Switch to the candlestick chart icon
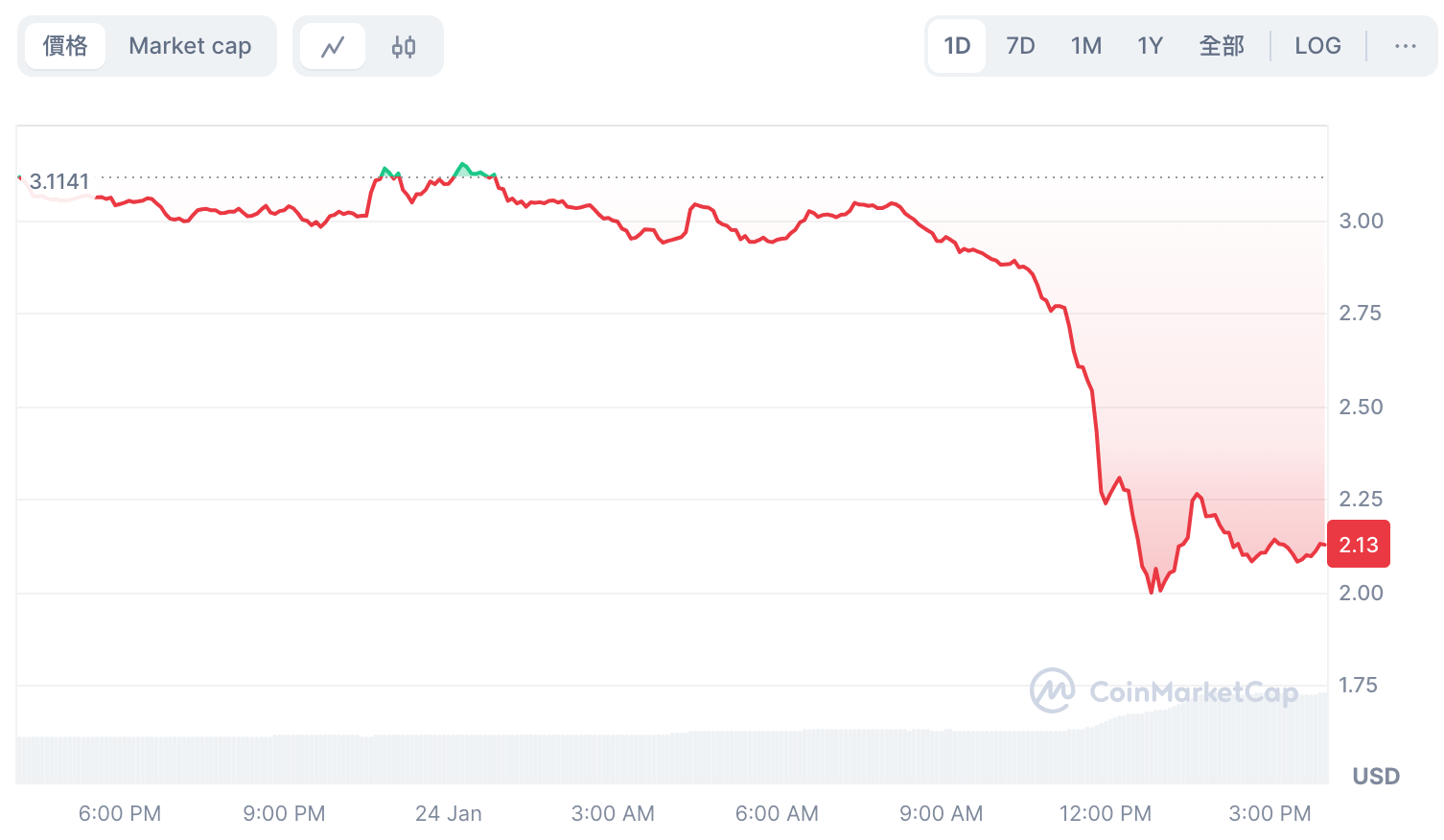This screenshot has height=840, width=1444. point(403,45)
